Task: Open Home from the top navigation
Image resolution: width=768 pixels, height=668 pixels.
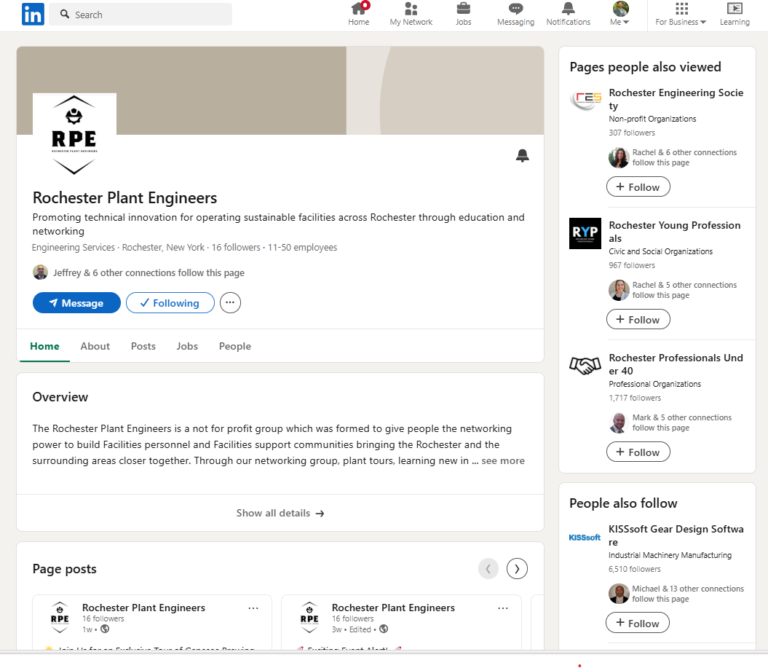Action: pyautogui.click(x=359, y=14)
